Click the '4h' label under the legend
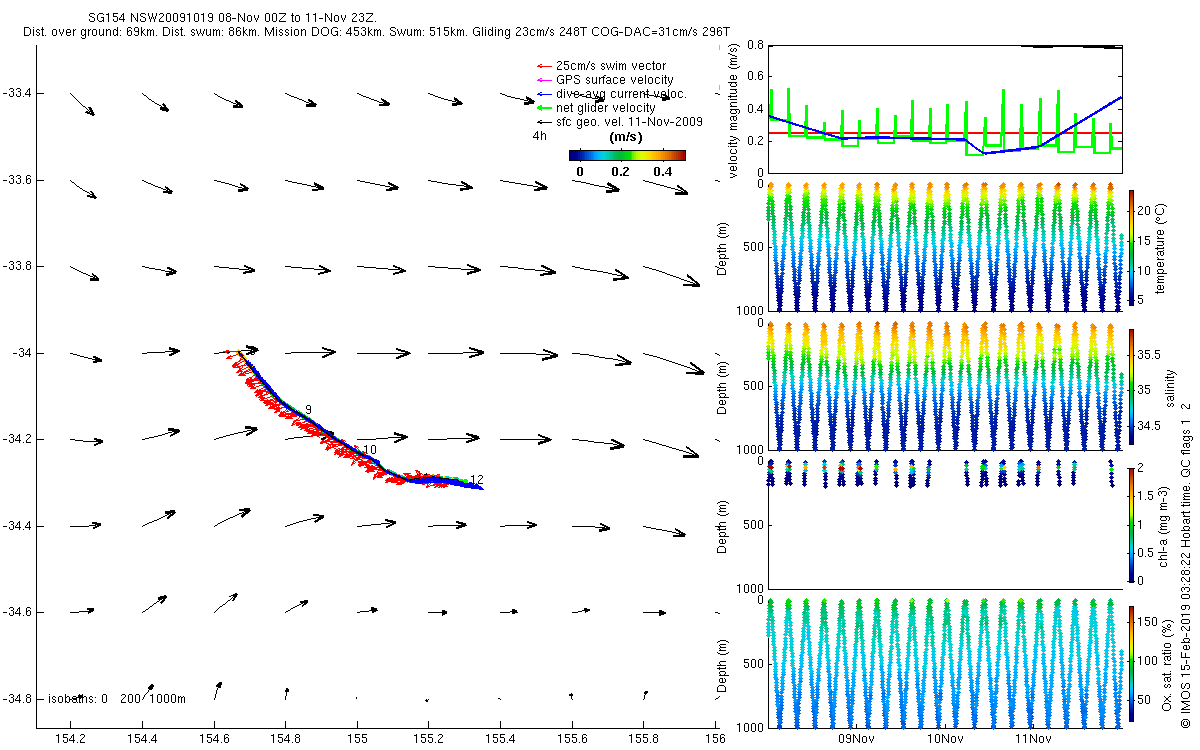Screen dimensions: 1200x750 coord(539,135)
